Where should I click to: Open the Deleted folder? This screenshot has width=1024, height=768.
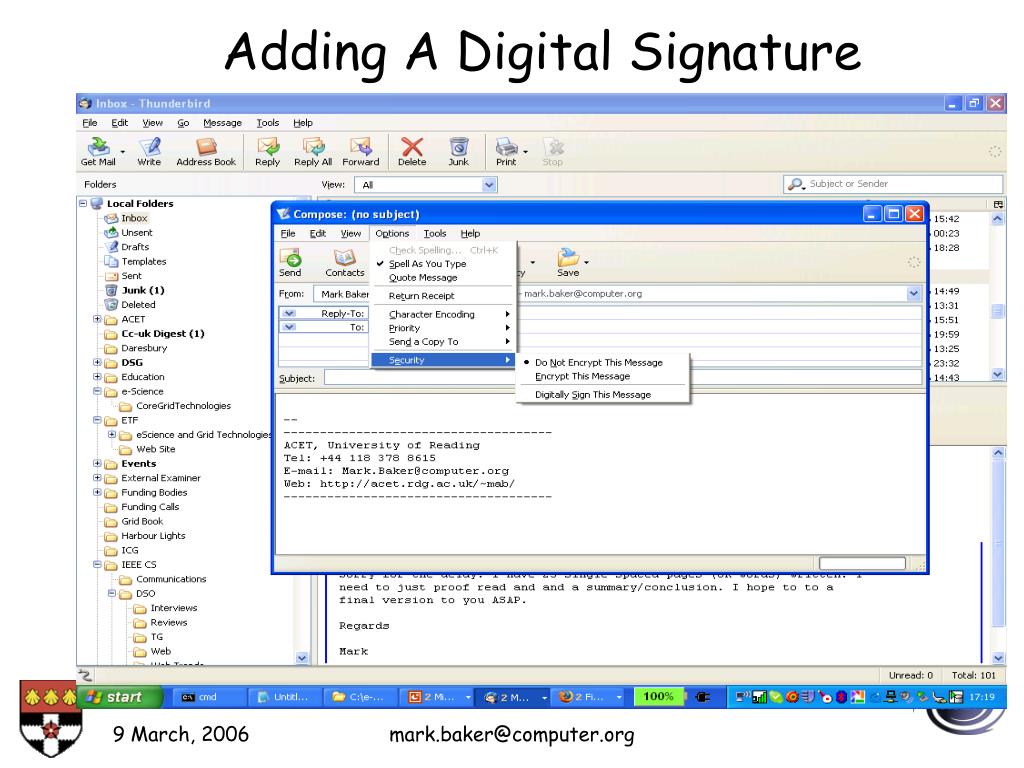coord(138,304)
